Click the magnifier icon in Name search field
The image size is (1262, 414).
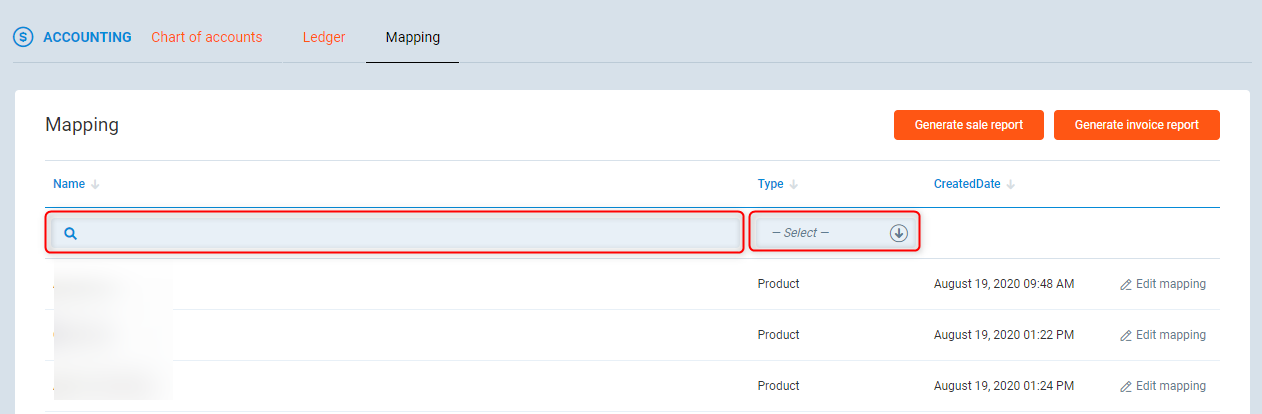coord(70,233)
